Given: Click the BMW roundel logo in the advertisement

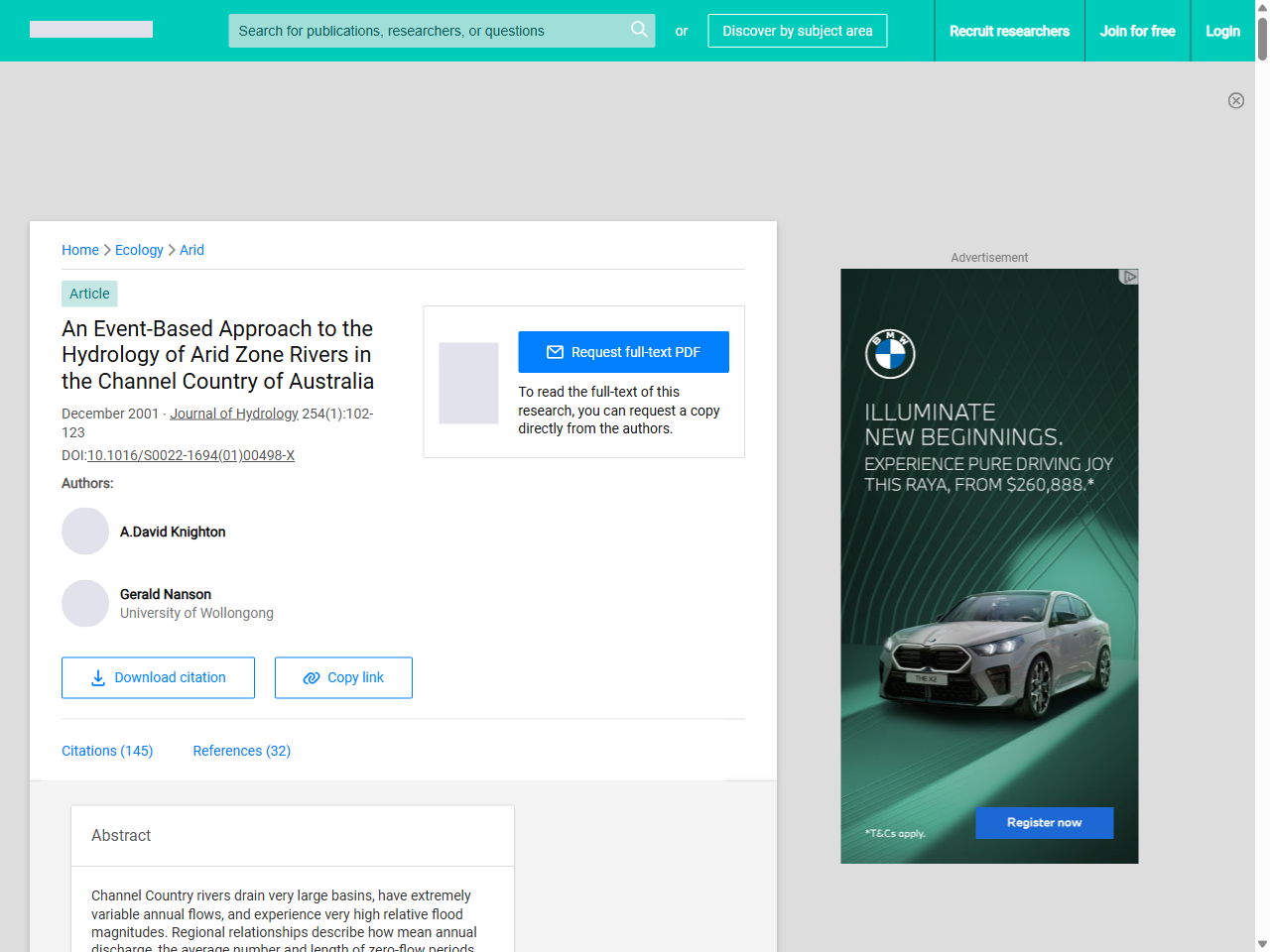Looking at the screenshot, I should click(x=890, y=353).
